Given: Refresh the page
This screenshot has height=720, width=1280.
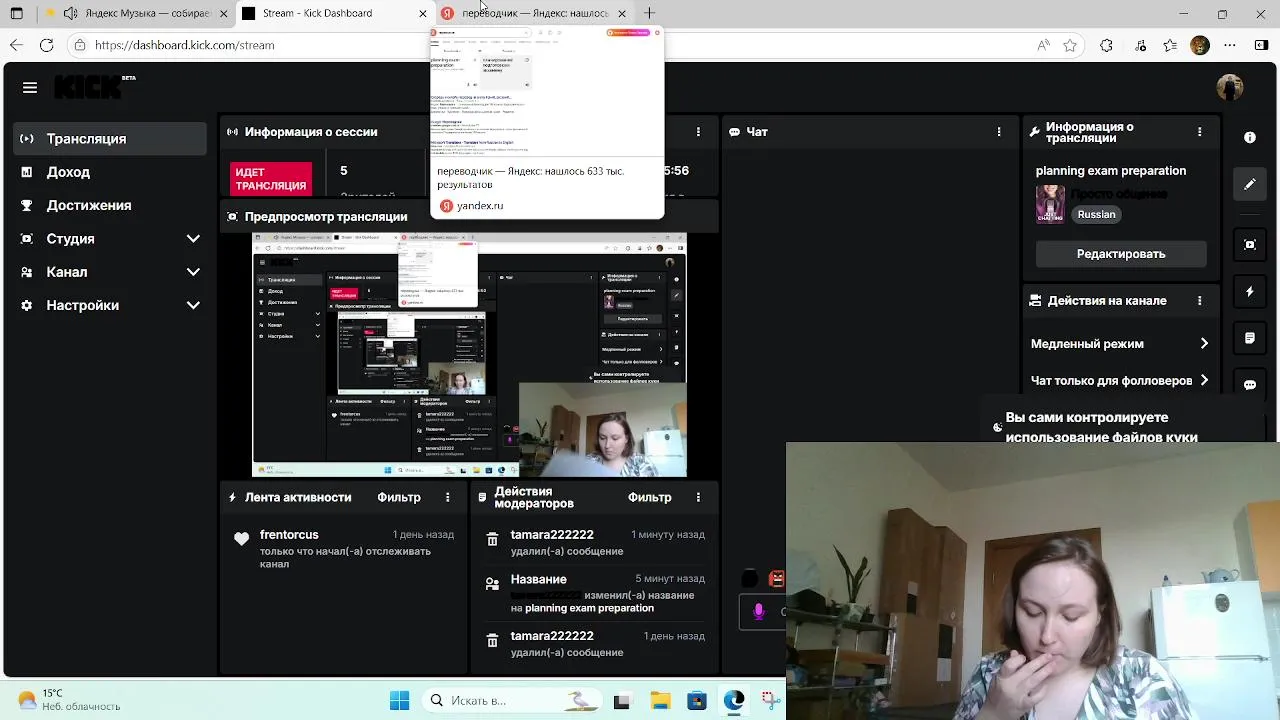Looking at the screenshot, I should (47, 45).
